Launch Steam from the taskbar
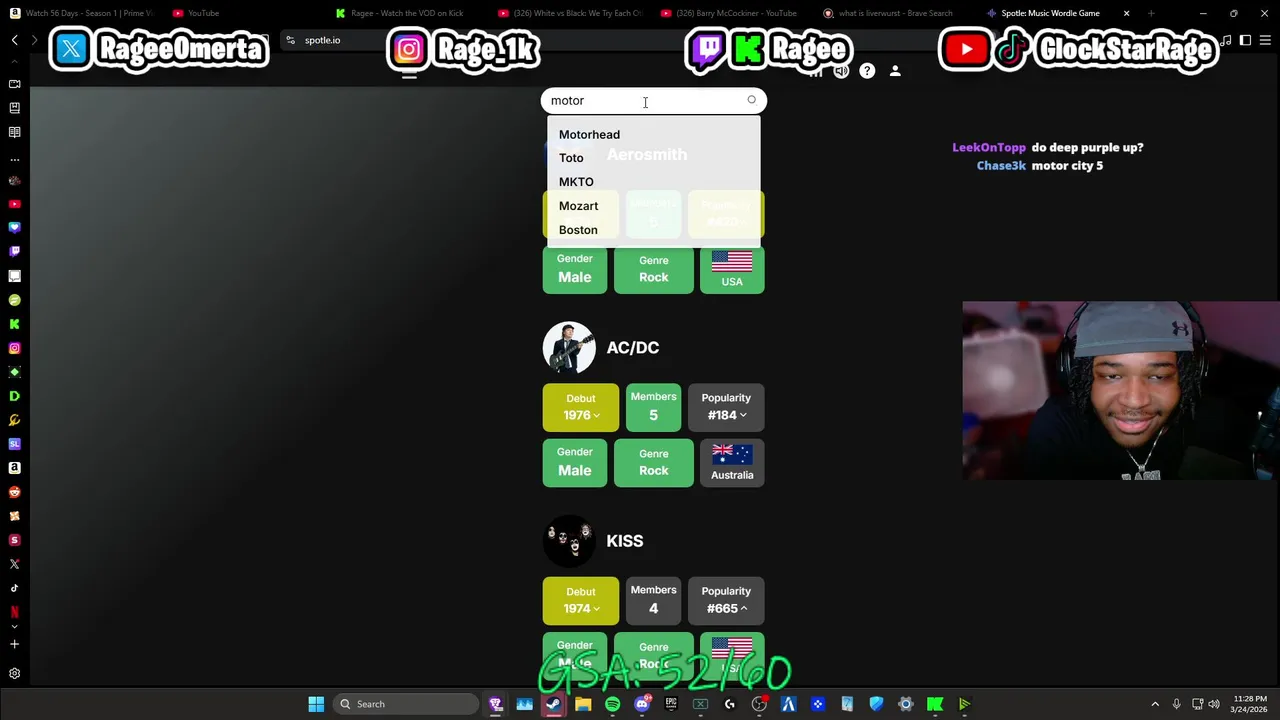The image size is (1280, 720). click(x=553, y=704)
